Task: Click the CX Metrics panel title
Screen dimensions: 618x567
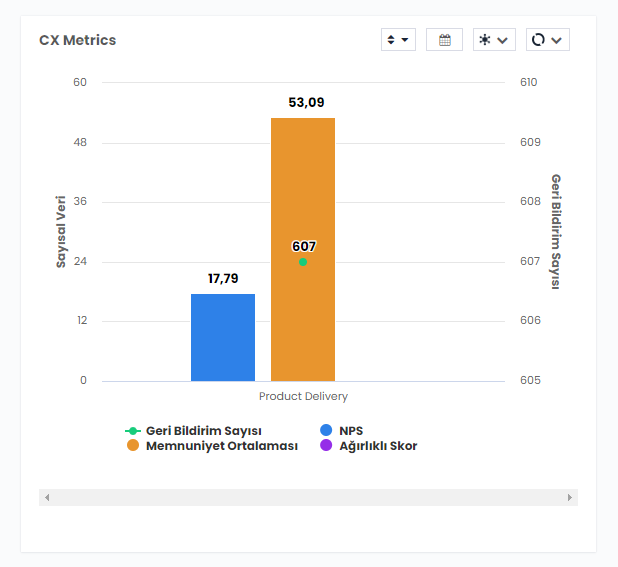Action: point(78,40)
